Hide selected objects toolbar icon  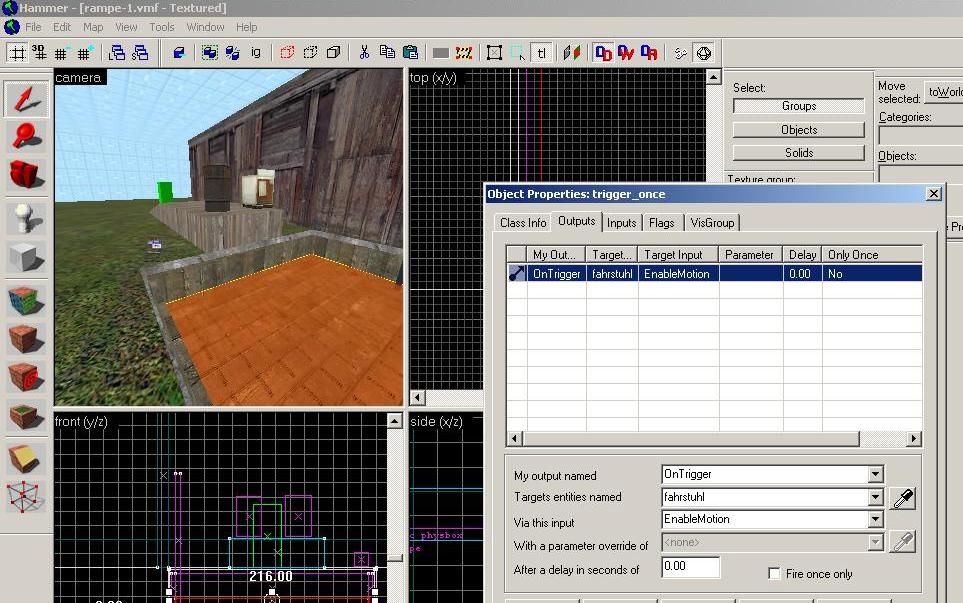pyautogui.click(x=287, y=53)
